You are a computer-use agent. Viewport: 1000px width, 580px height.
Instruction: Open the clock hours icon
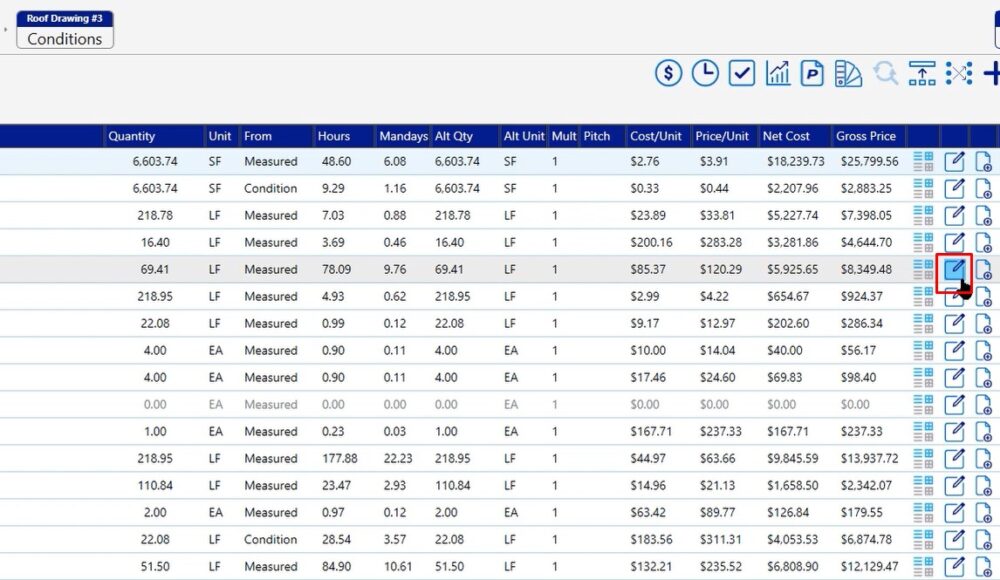pos(705,73)
